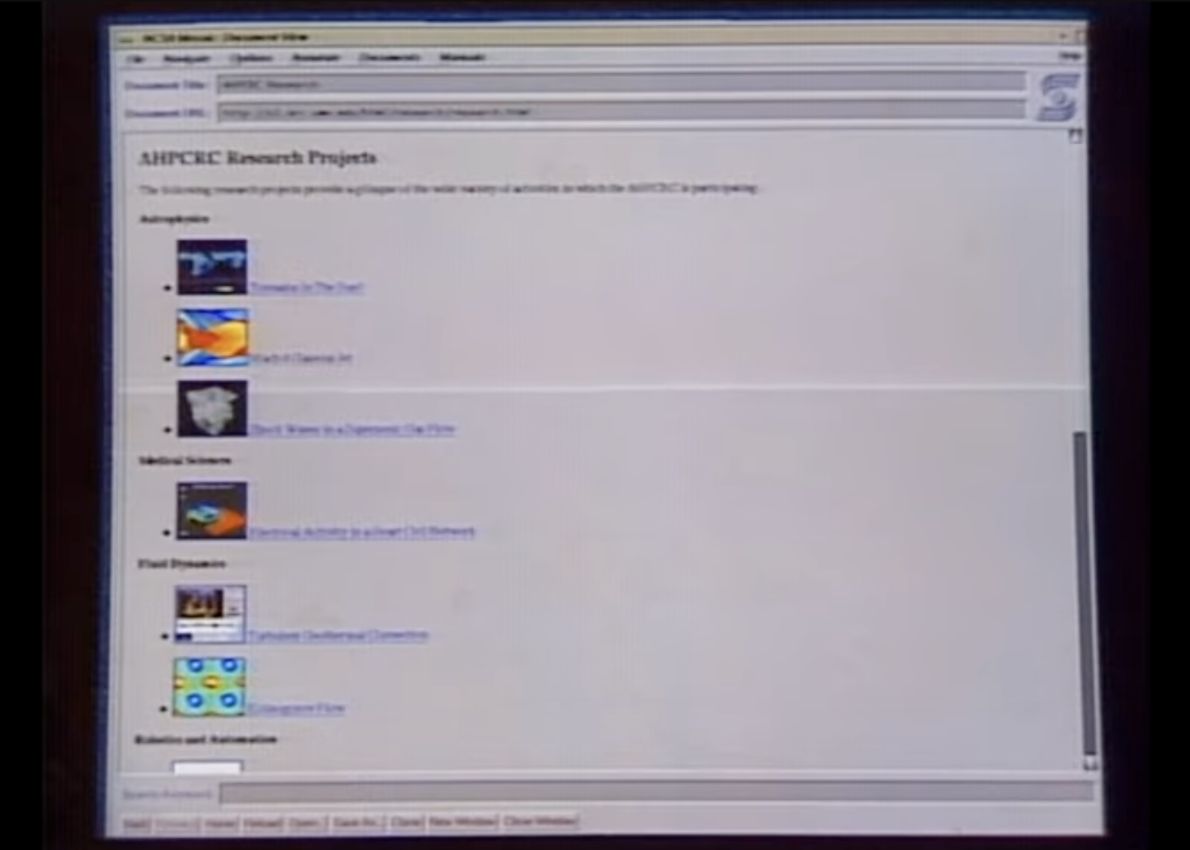Open the Electrical Activity in Heart Cell Network link
This screenshot has width=1190, height=850.
coord(362,531)
